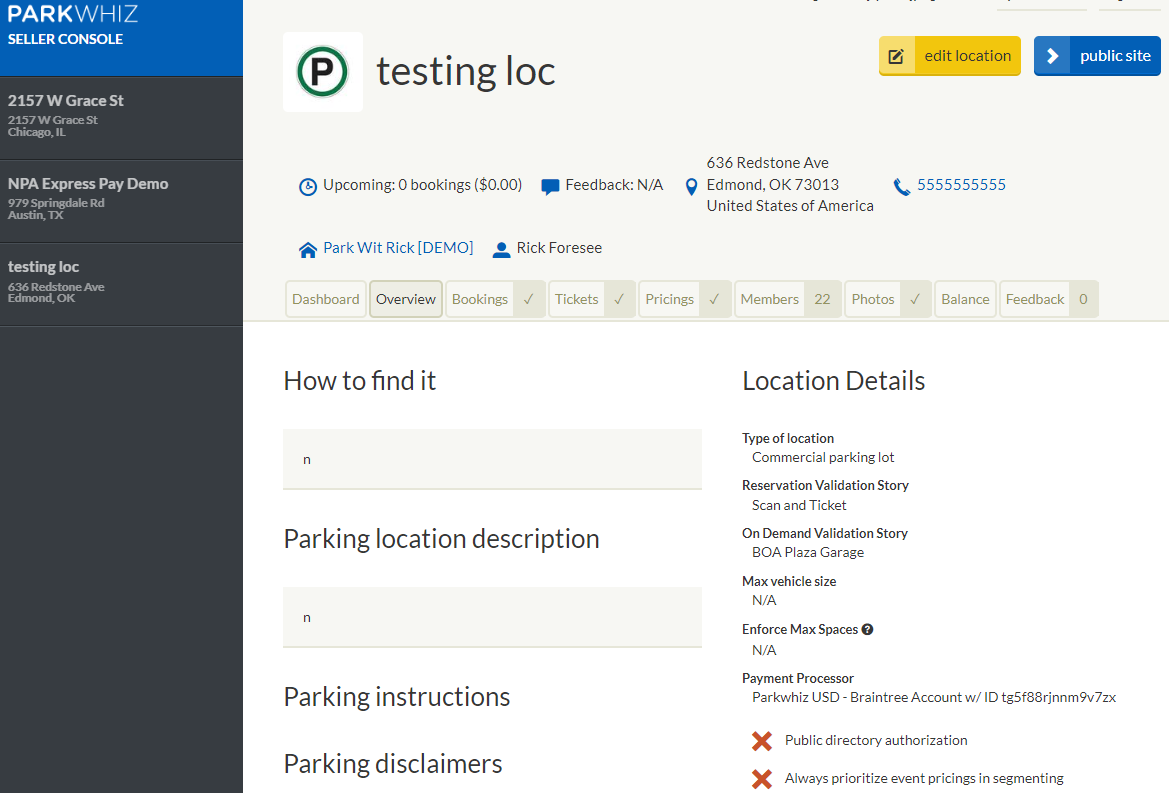Click the 'Location Details' heading

point(834,381)
